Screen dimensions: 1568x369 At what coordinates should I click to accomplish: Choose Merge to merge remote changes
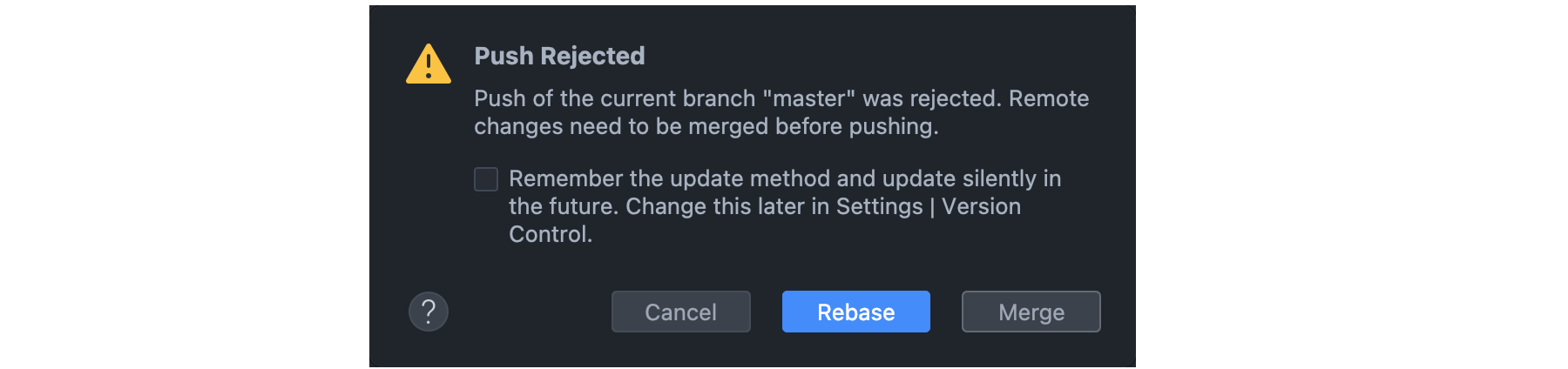pos(1031,312)
